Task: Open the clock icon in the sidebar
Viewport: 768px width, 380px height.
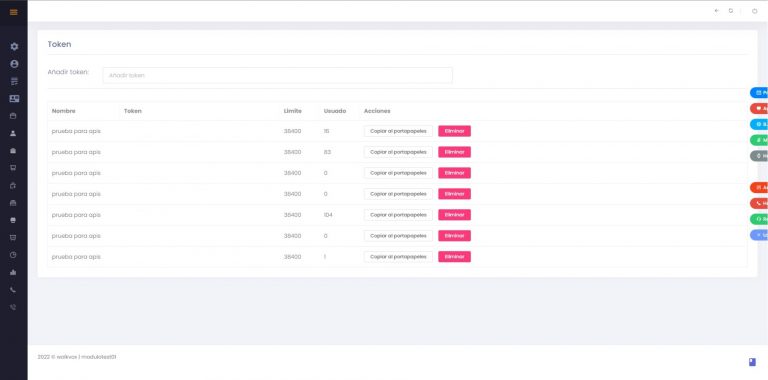Action: click(13, 255)
